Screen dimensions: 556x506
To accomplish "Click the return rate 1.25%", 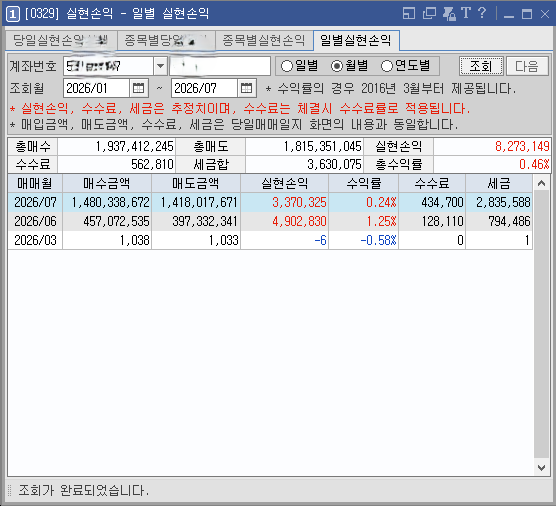I will pyautogui.click(x=381, y=221).
